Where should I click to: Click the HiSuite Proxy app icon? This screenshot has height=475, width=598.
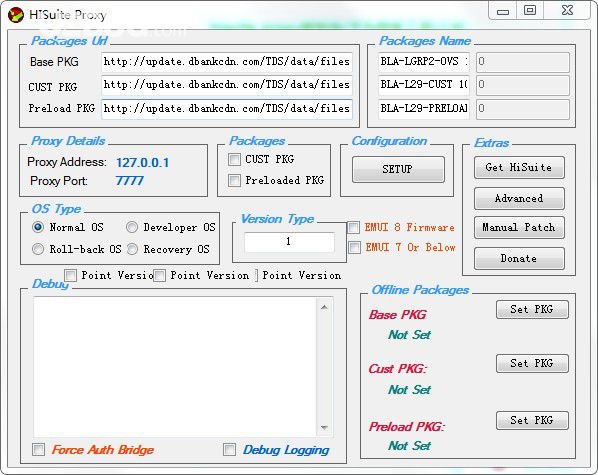click(15, 15)
